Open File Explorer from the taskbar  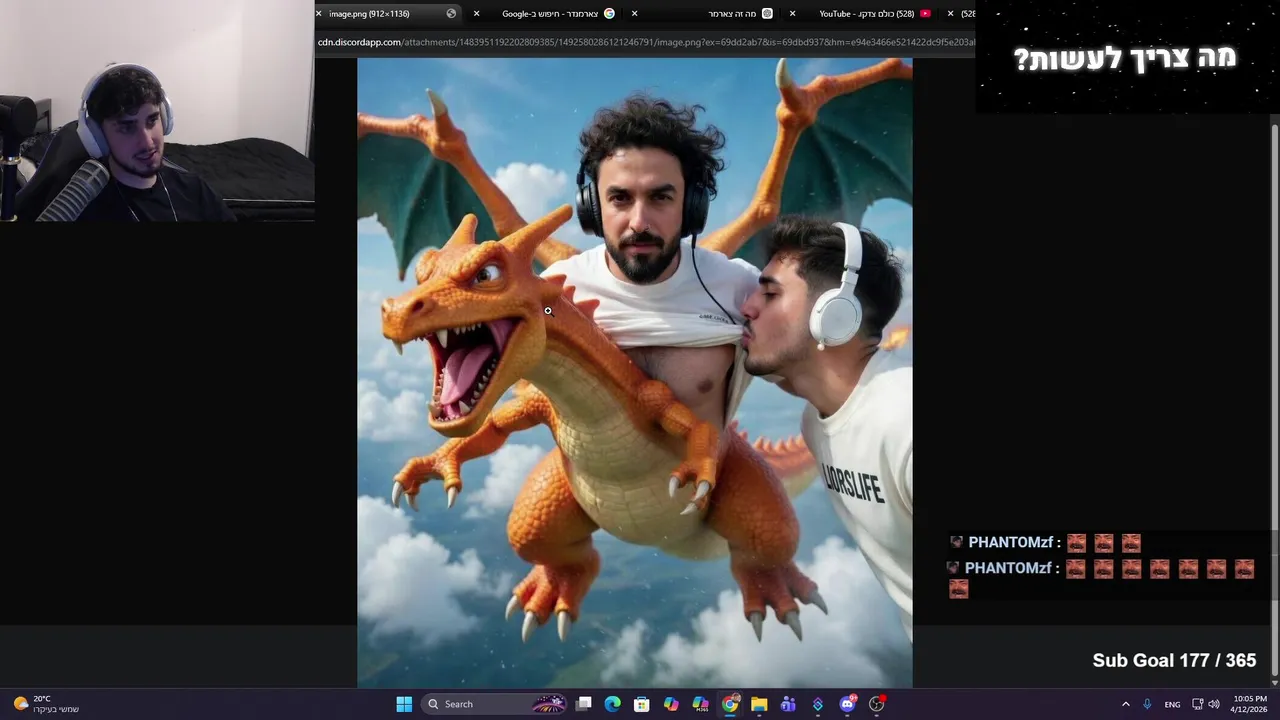coord(759,704)
